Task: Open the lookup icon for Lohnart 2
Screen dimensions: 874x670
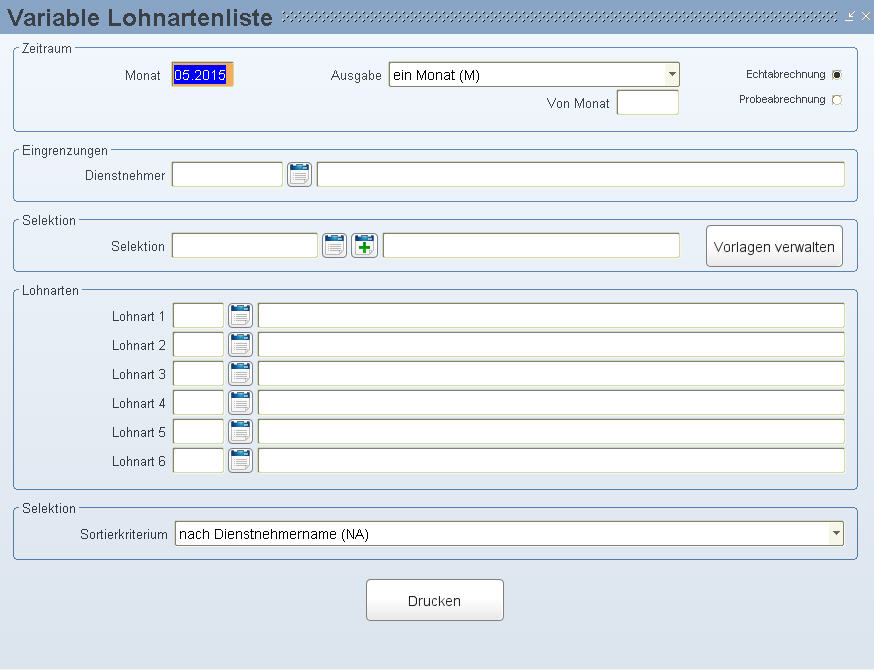Action: [x=240, y=345]
